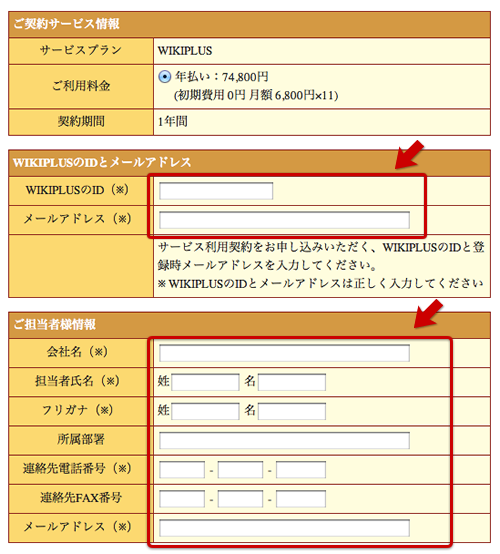This screenshot has width=500, height=554.
Task: Click first box of 連絡先電話番号
Action: 182,470
